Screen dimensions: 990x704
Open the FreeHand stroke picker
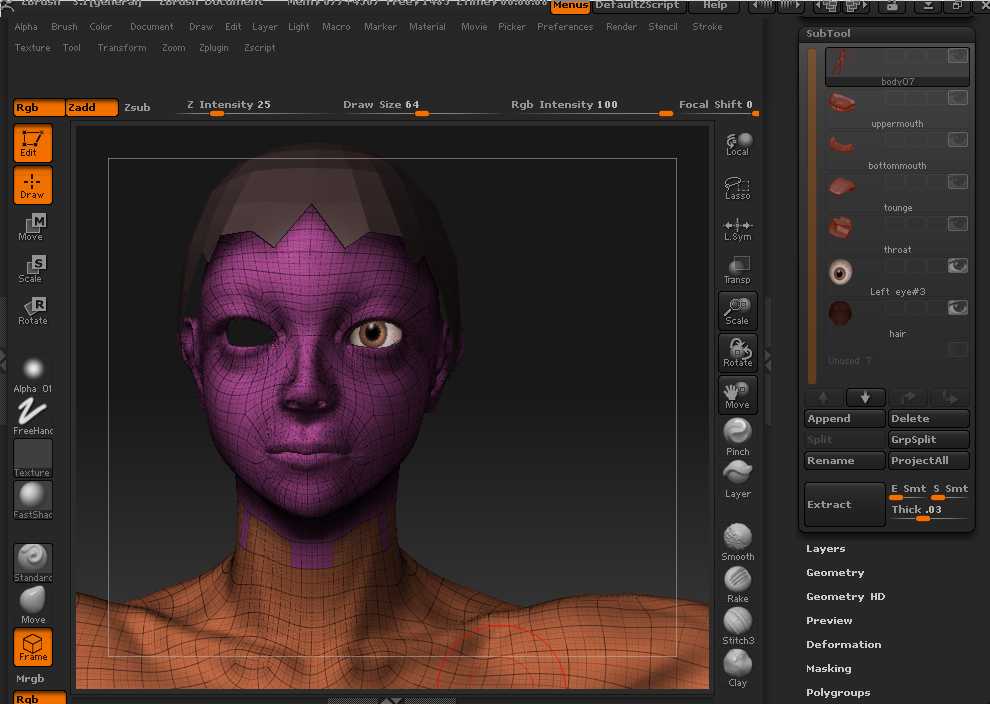[32, 416]
